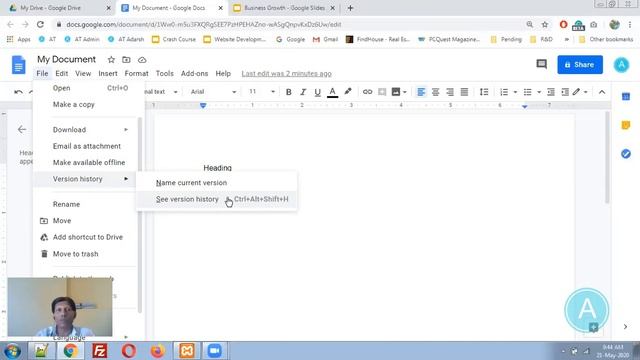Click the numbered list icon

point(504,92)
